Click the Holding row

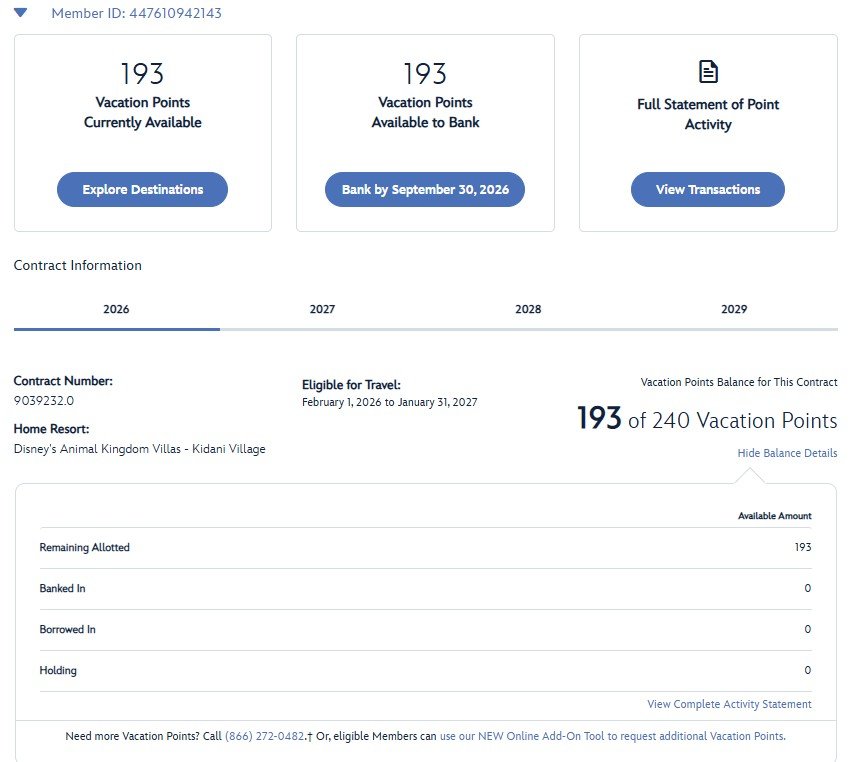click(x=425, y=671)
